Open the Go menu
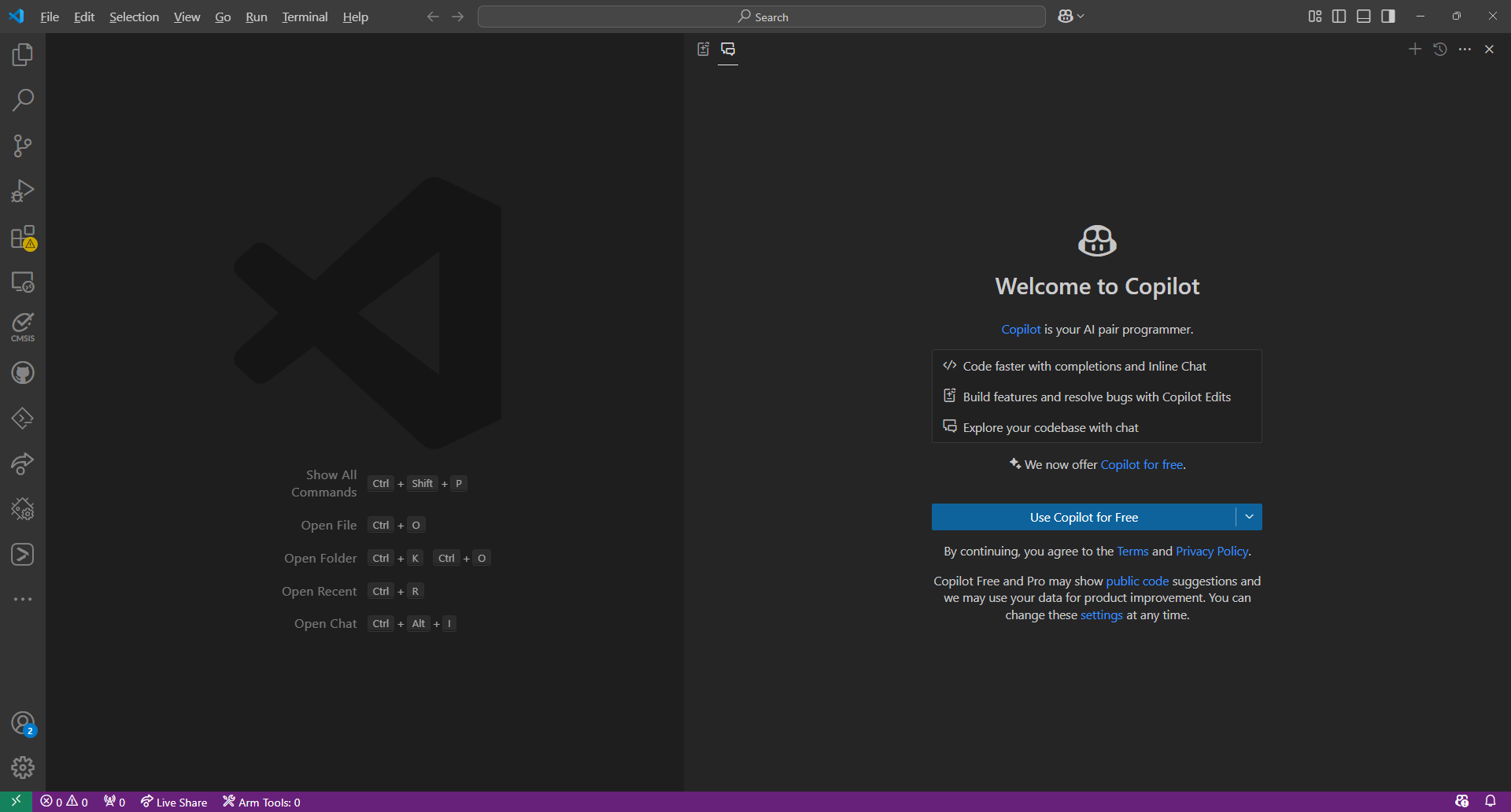Image resolution: width=1511 pixels, height=812 pixels. (223, 17)
